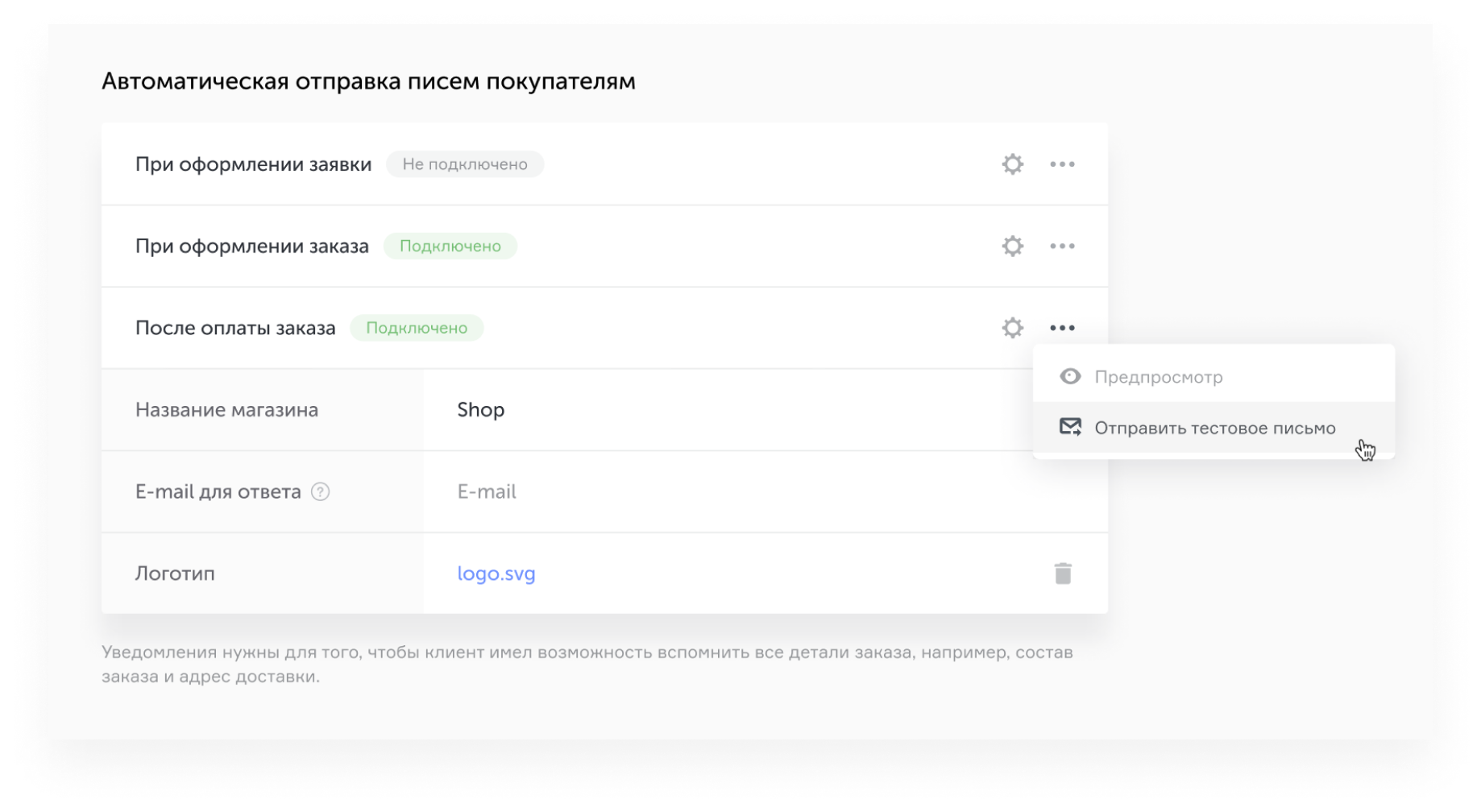
Task: Click the store name field containing Shop
Action: [x=725, y=410]
